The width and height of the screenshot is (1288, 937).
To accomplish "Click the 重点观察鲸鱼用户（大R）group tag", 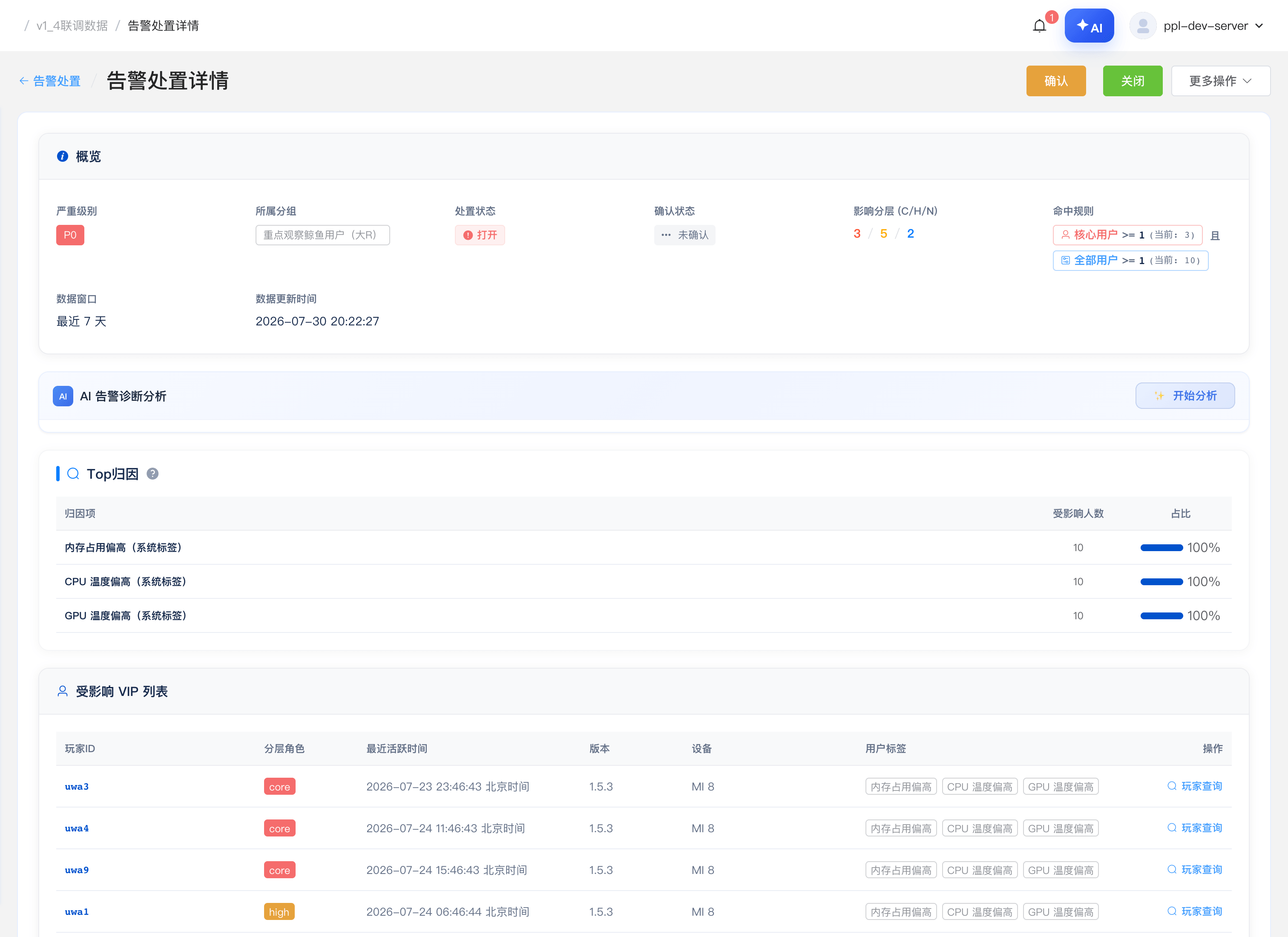I will point(322,235).
